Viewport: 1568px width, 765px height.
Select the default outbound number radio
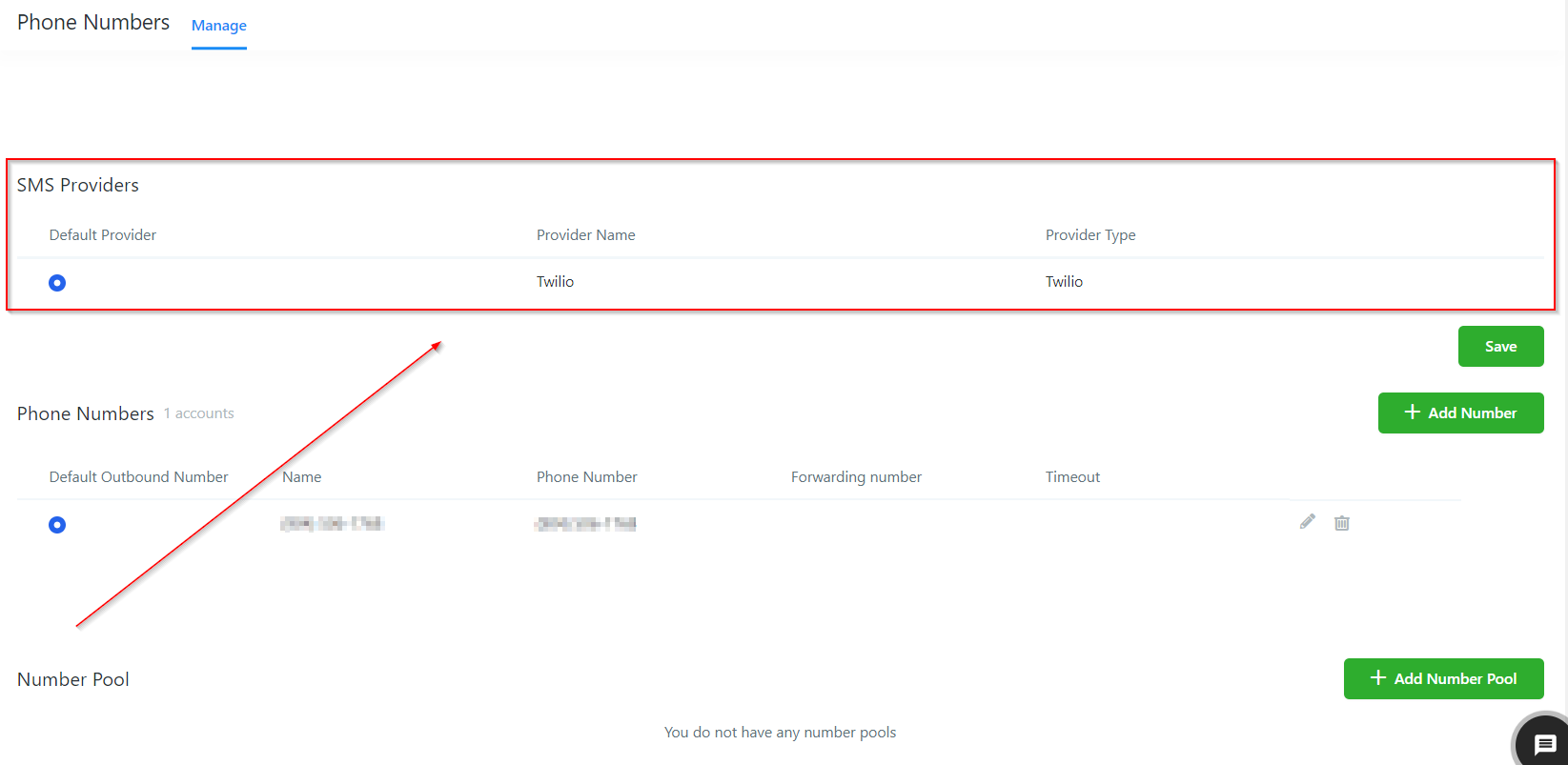click(57, 525)
